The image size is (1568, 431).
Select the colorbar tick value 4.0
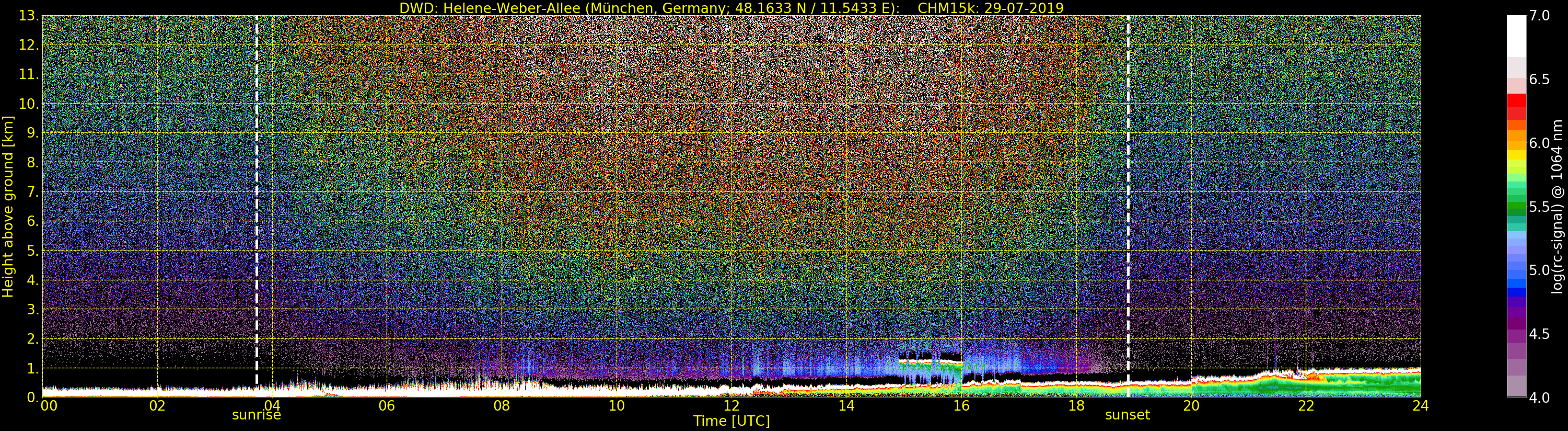click(x=1539, y=398)
